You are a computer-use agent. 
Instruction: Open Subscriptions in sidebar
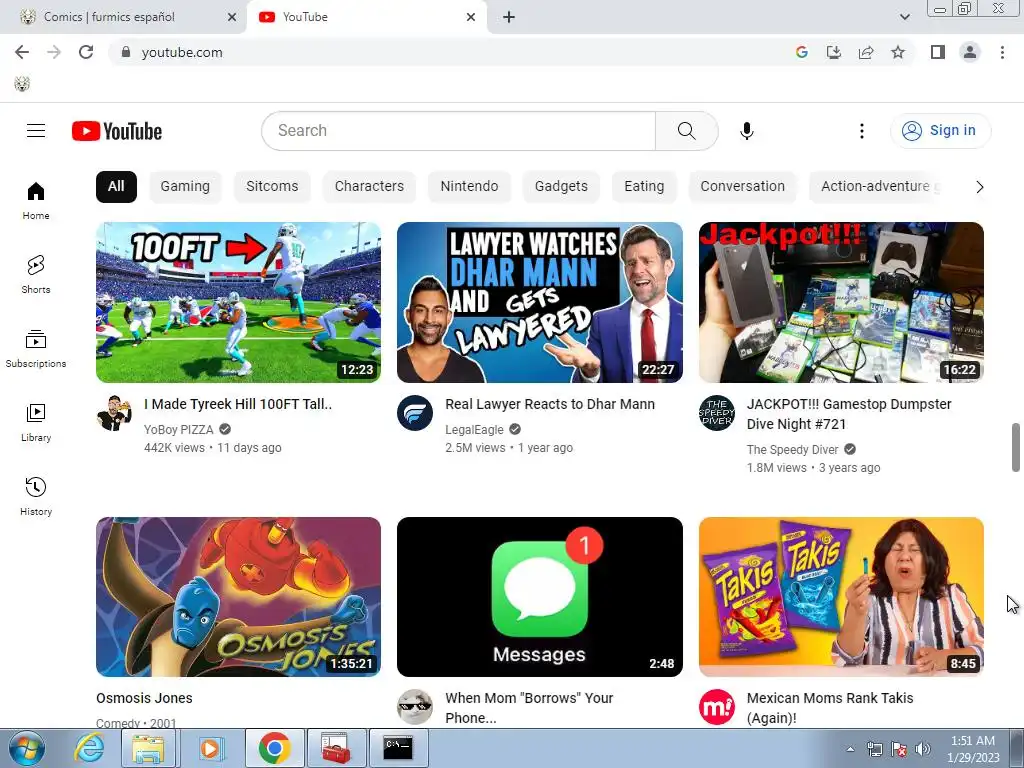click(x=36, y=349)
